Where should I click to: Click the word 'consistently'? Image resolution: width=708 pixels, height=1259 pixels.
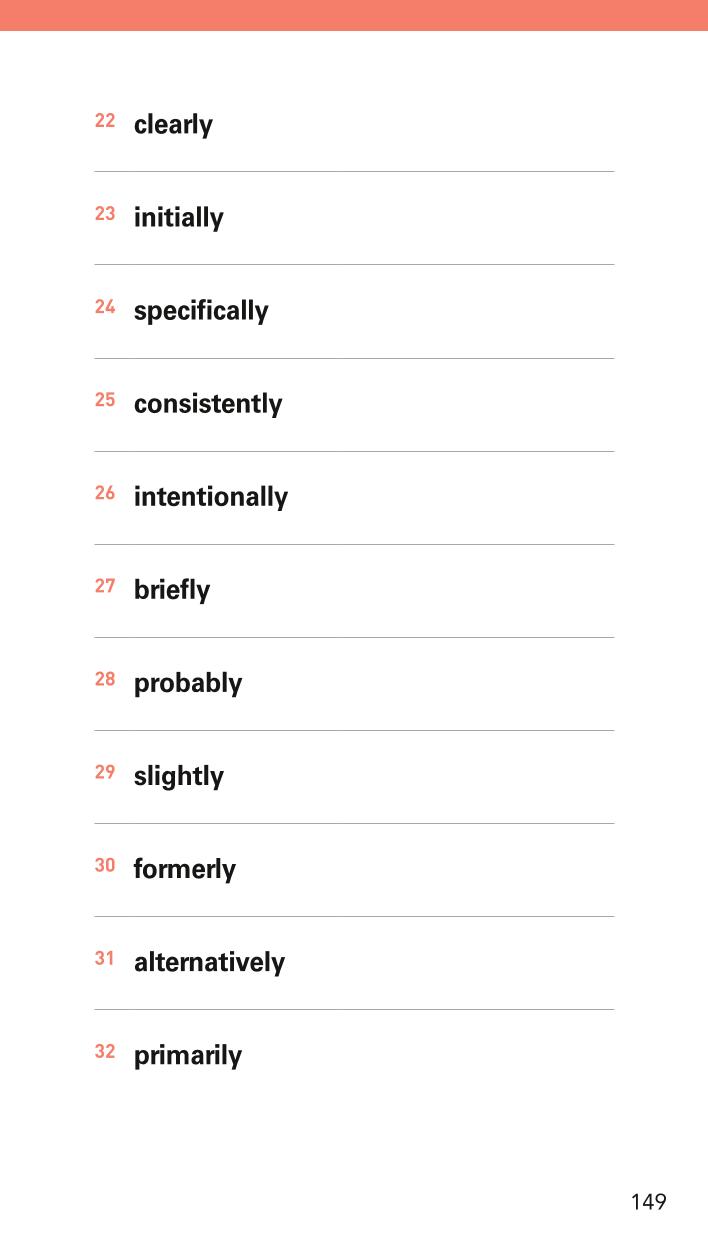click(x=208, y=404)
